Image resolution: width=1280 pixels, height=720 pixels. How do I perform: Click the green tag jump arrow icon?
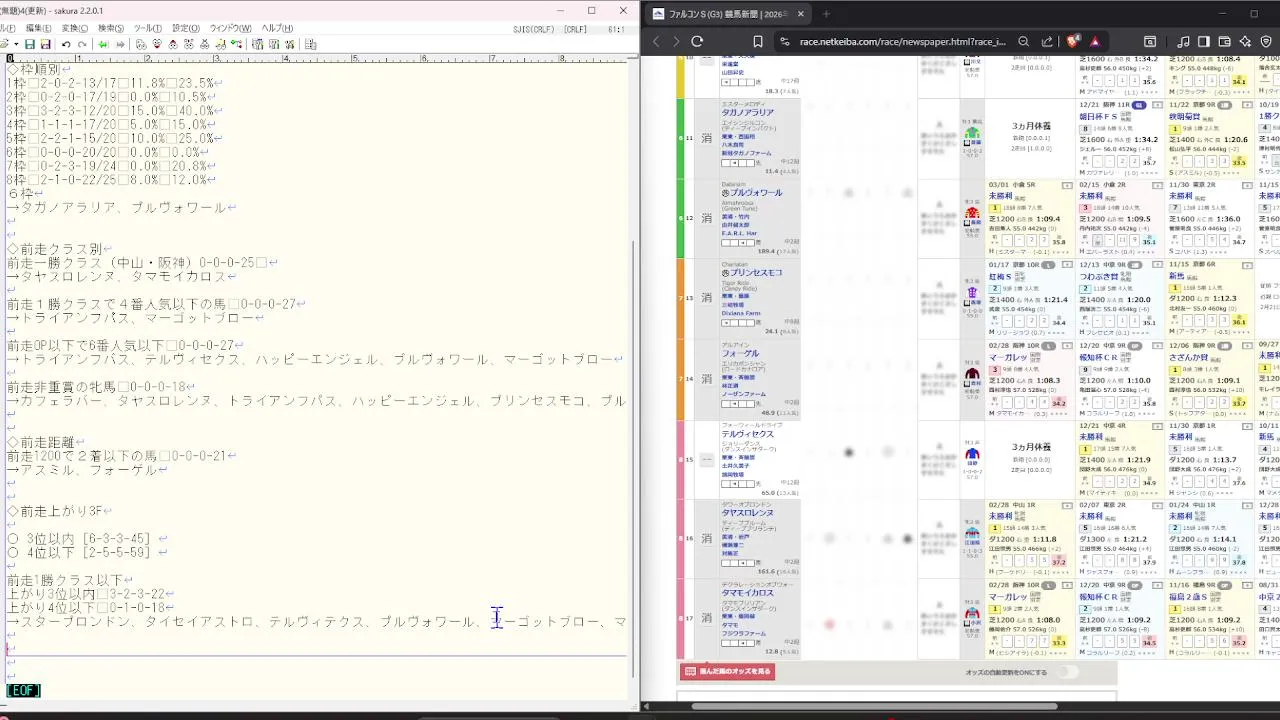103,44
